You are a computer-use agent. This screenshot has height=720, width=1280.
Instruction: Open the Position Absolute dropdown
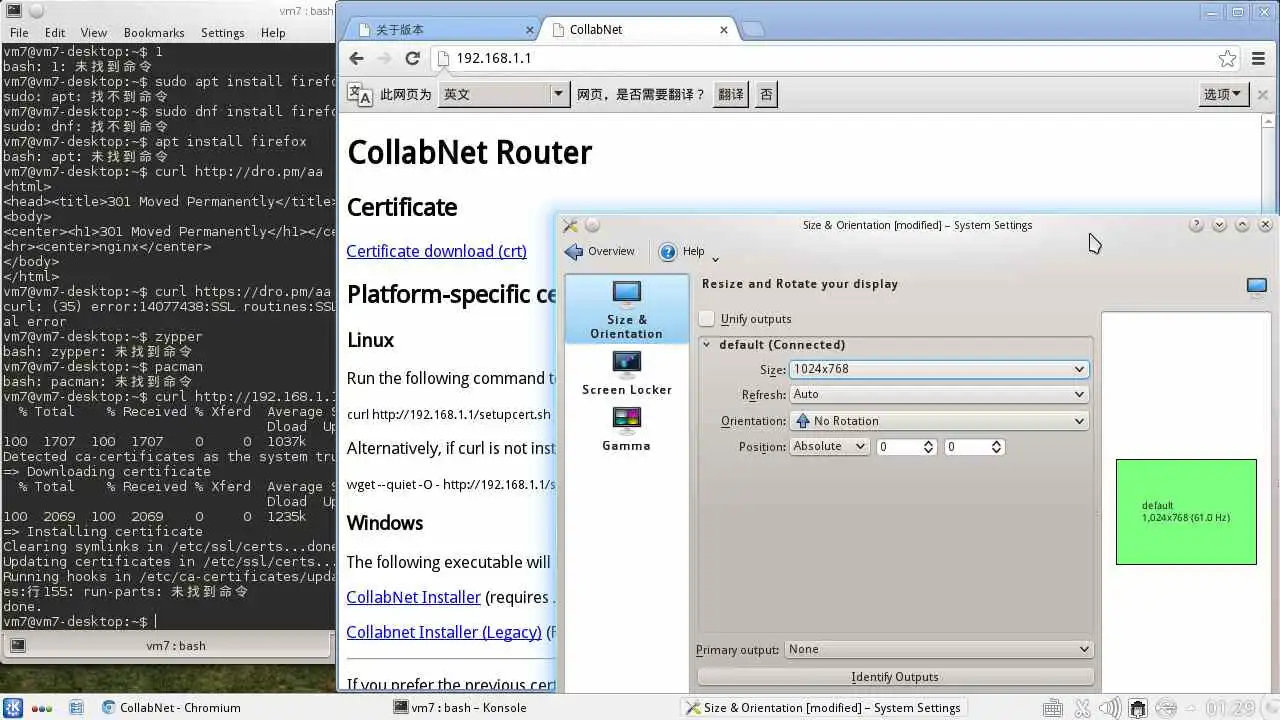click(829, 446)
